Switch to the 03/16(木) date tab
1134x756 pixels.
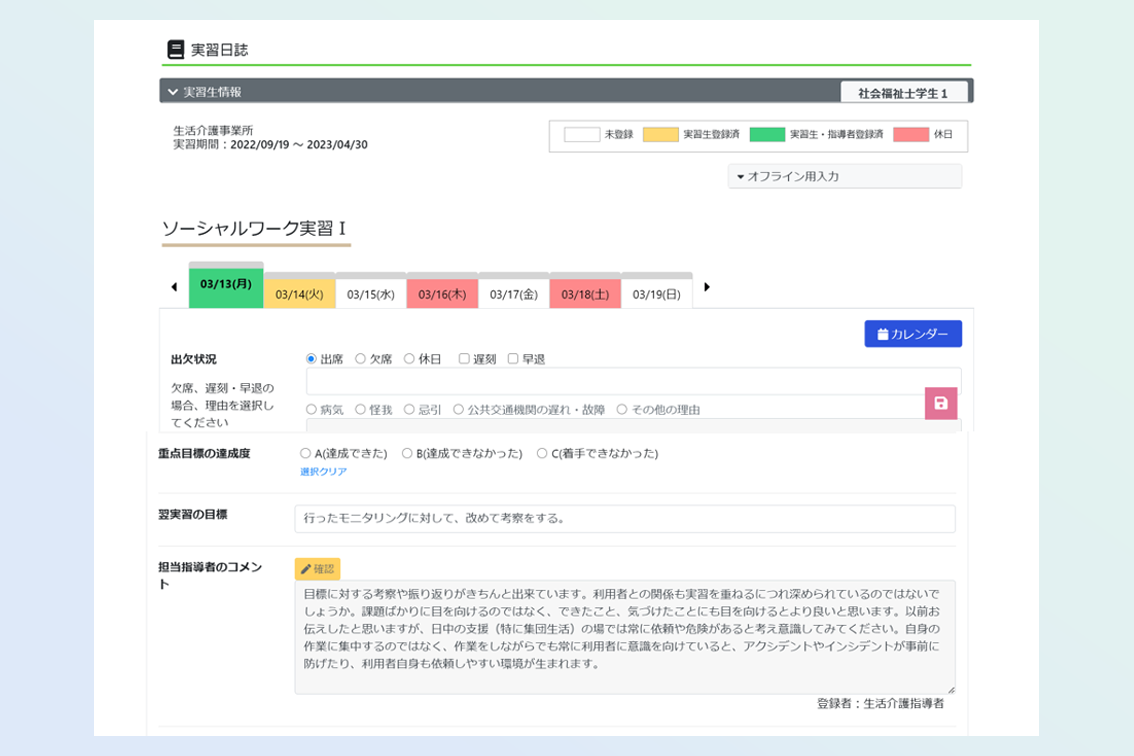(442, 294)
